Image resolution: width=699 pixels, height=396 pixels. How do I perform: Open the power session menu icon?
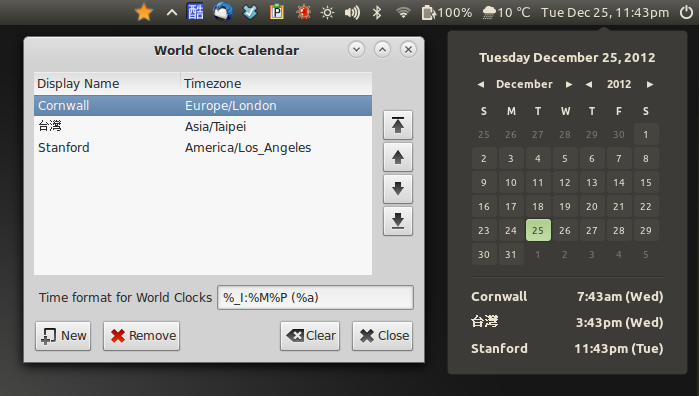coord(687,12)
